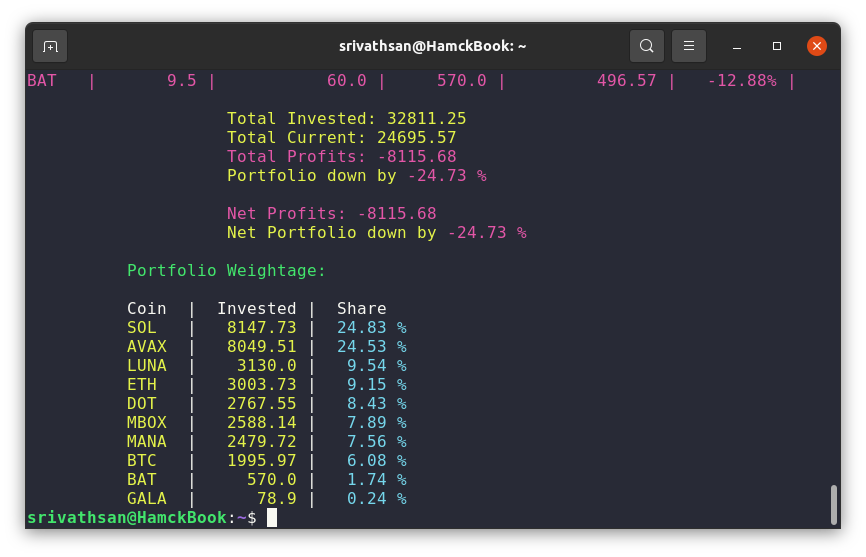Click BAT in the weightage table
This screenshot has width=866, height=557.
pos(142,480)
